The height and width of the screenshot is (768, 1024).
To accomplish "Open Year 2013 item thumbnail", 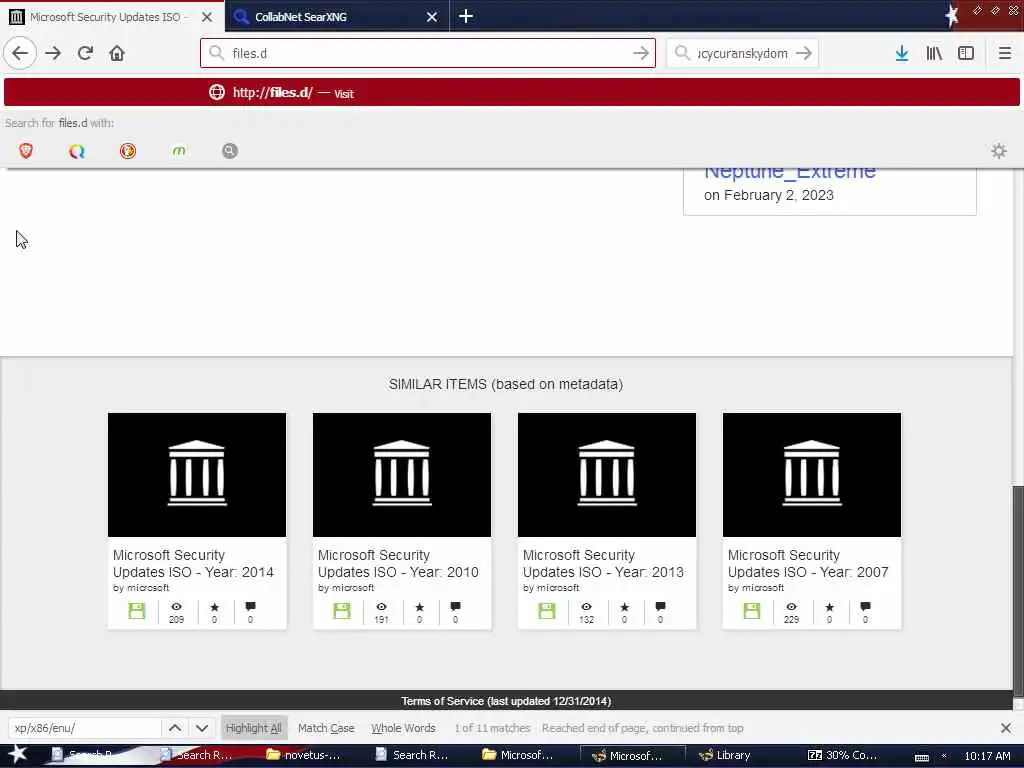I will [607, 475].
